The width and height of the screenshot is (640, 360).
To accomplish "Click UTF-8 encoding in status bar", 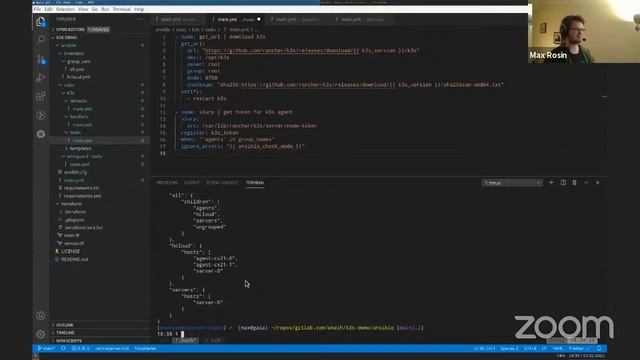I will [x=530, y=348].
